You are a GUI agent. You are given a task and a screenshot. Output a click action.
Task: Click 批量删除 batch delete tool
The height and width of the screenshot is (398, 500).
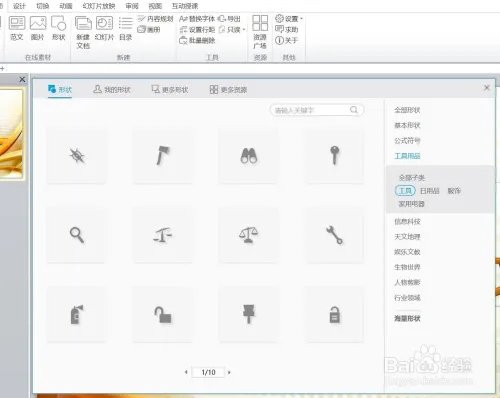[x=197, y=41]
